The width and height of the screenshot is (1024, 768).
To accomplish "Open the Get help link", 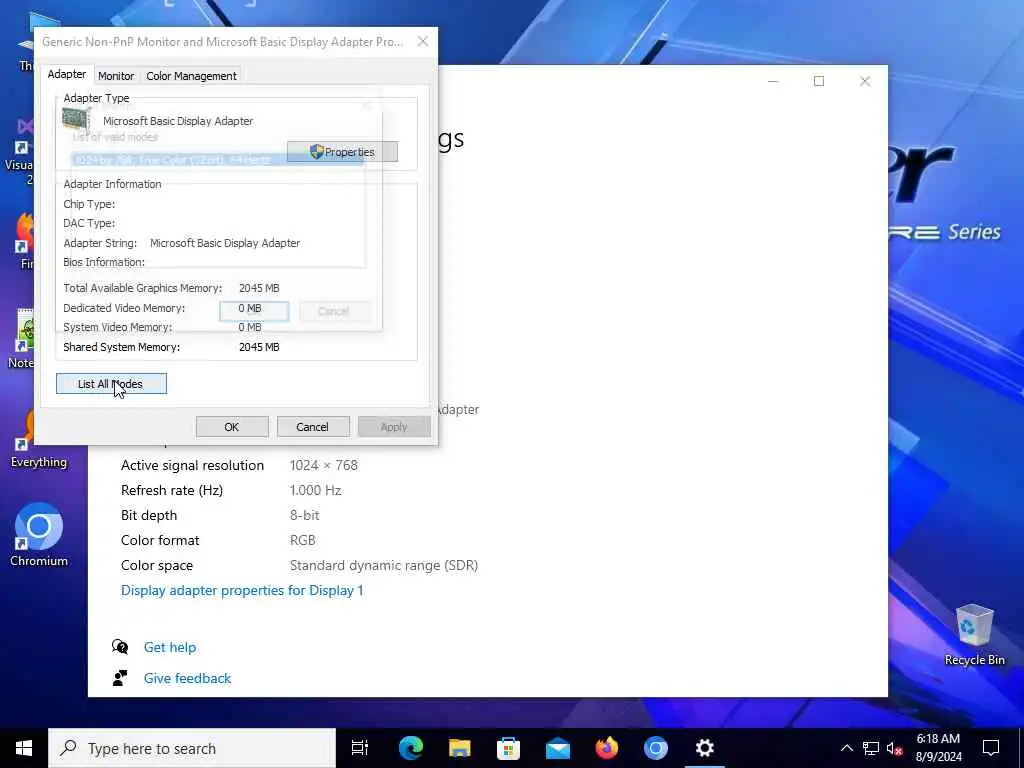I will coord(170,647).
